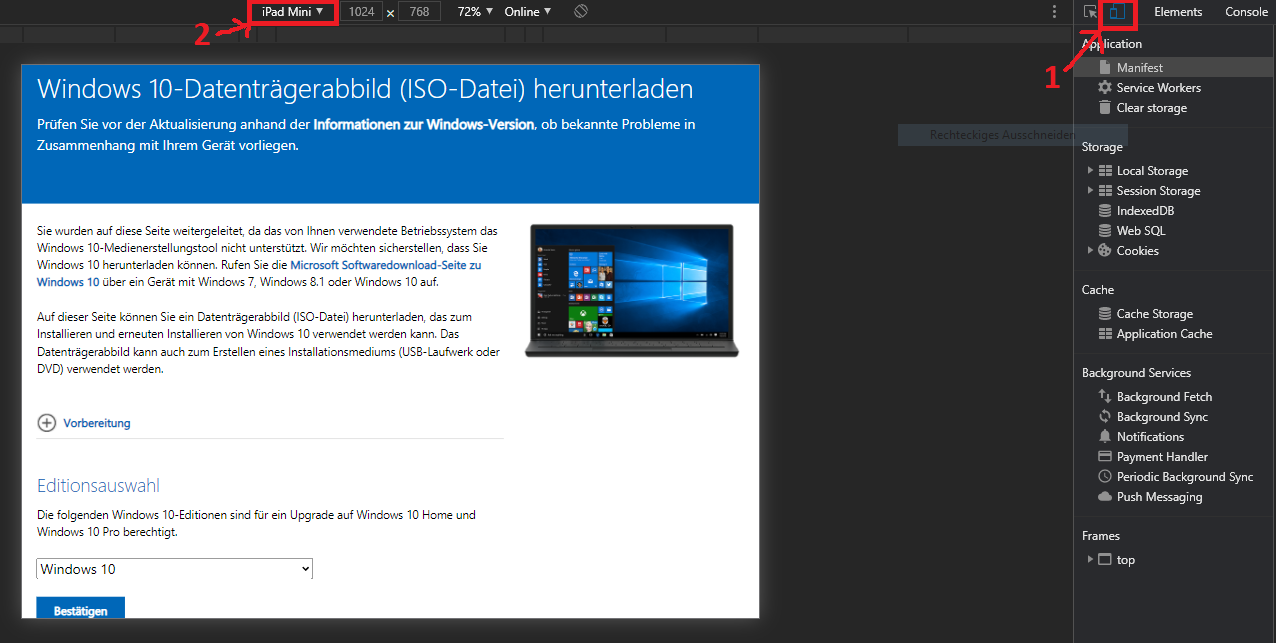Open Push Messaging service
The image size is (1276, 643).
pos(1159,497)
